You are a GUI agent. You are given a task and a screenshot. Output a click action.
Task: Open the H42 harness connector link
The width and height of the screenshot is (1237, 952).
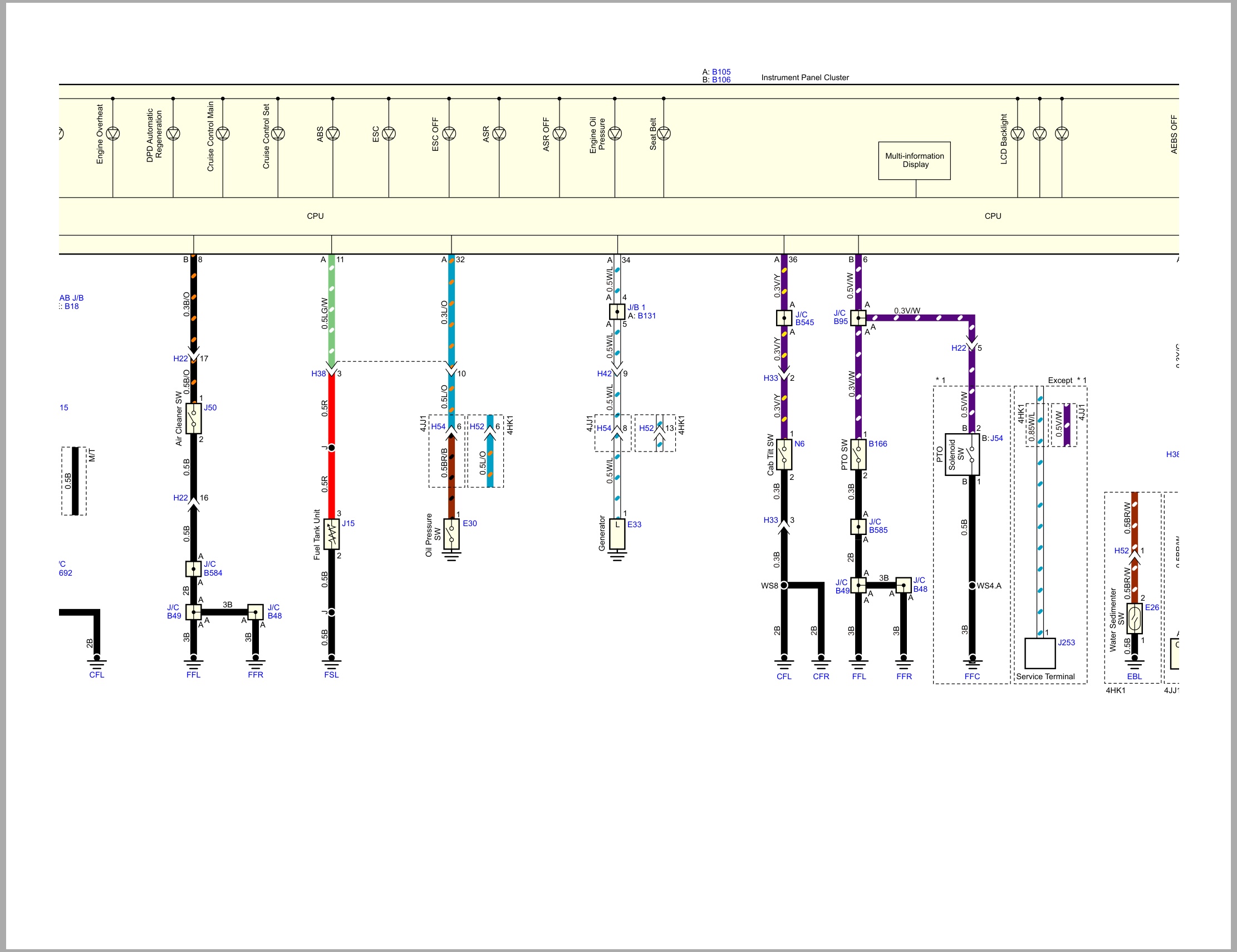(605, 374)
